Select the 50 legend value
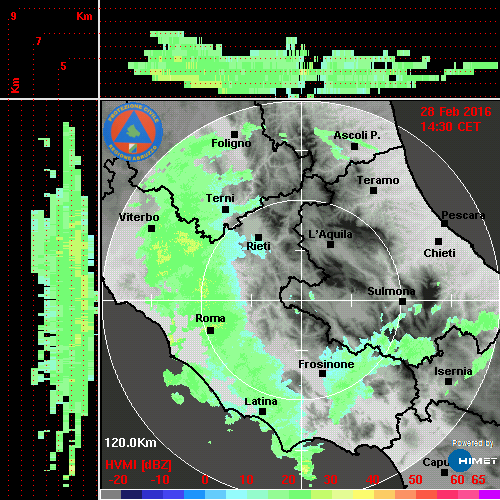 415,480
